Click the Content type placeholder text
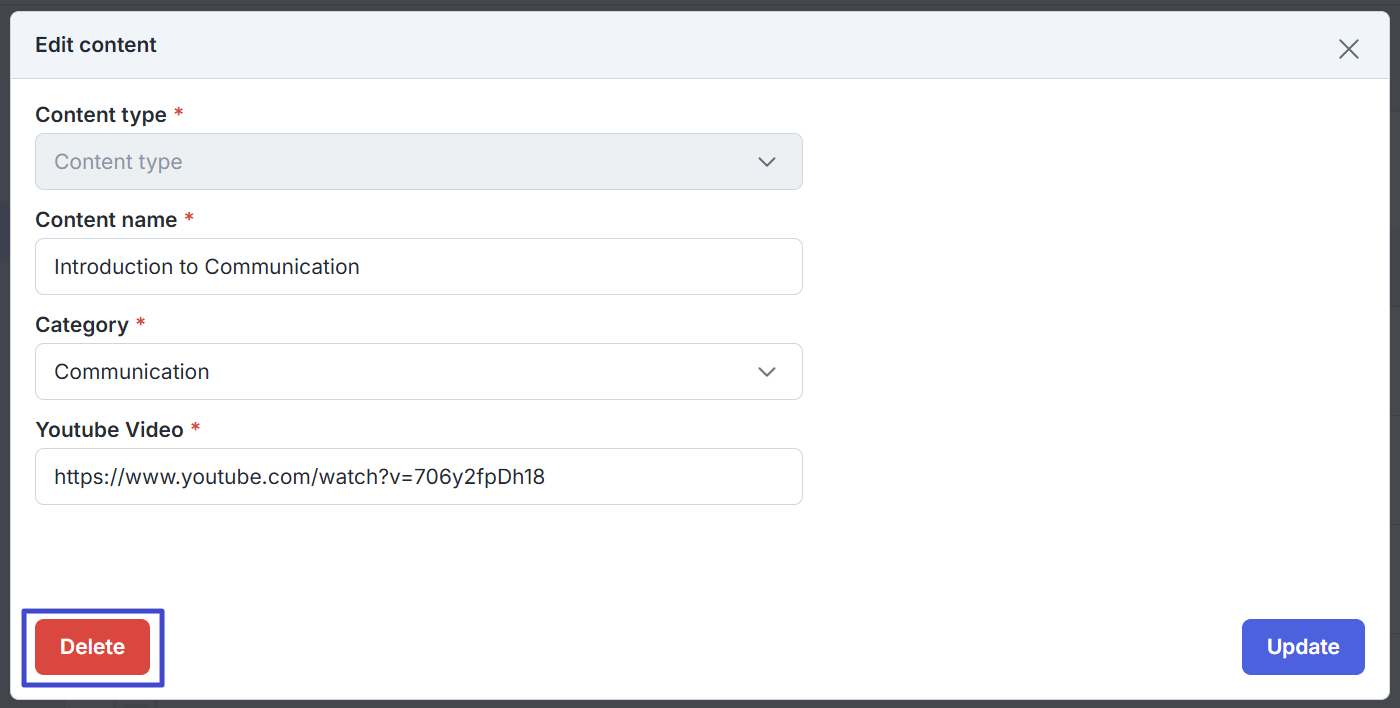The image size is (1400, 708). (118, 162)
